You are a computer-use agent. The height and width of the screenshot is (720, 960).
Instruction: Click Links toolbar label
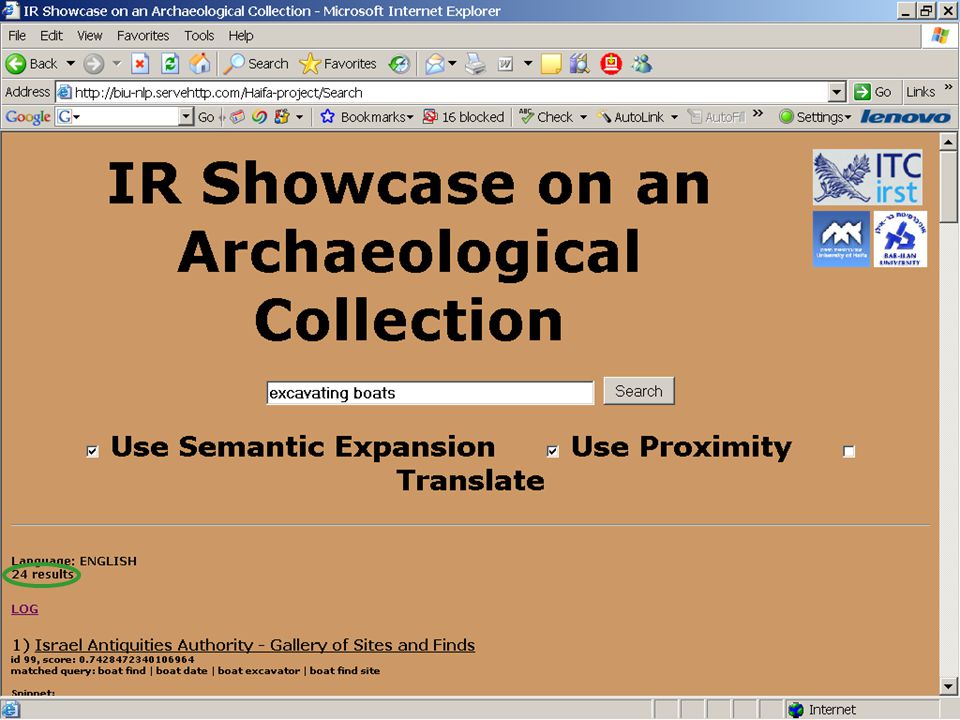920,92
